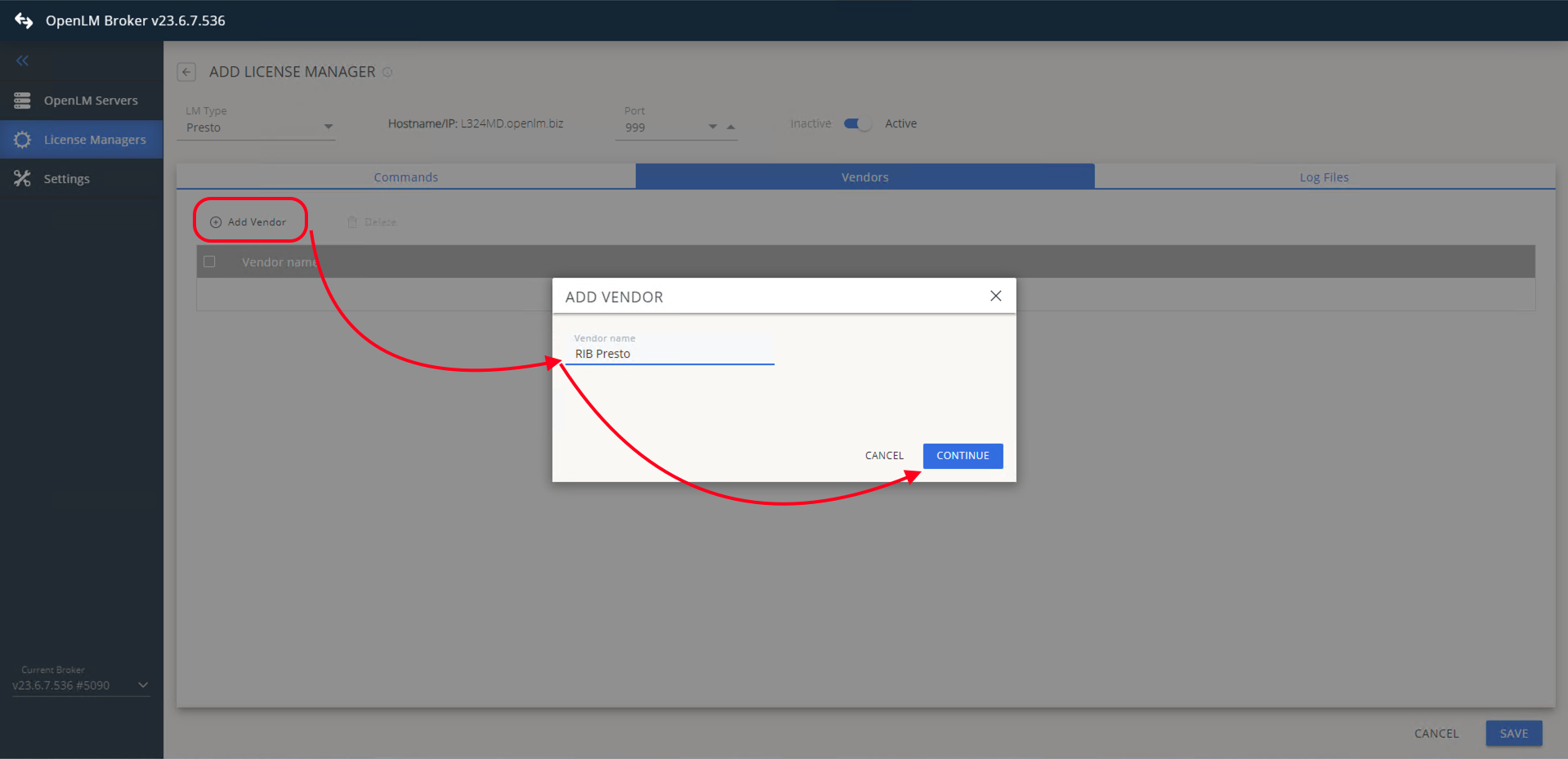
Task: Click CANCEL inside the Add Vendor dialog
Action: (883, 455)
